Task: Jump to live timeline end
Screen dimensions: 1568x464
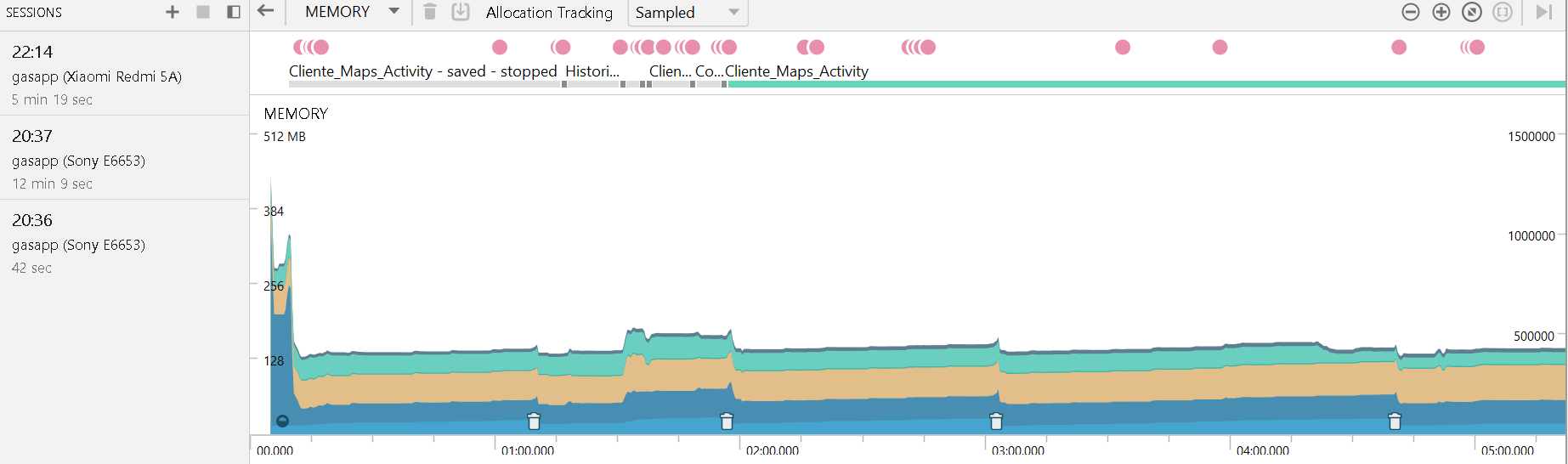Action: [1544, 12]
